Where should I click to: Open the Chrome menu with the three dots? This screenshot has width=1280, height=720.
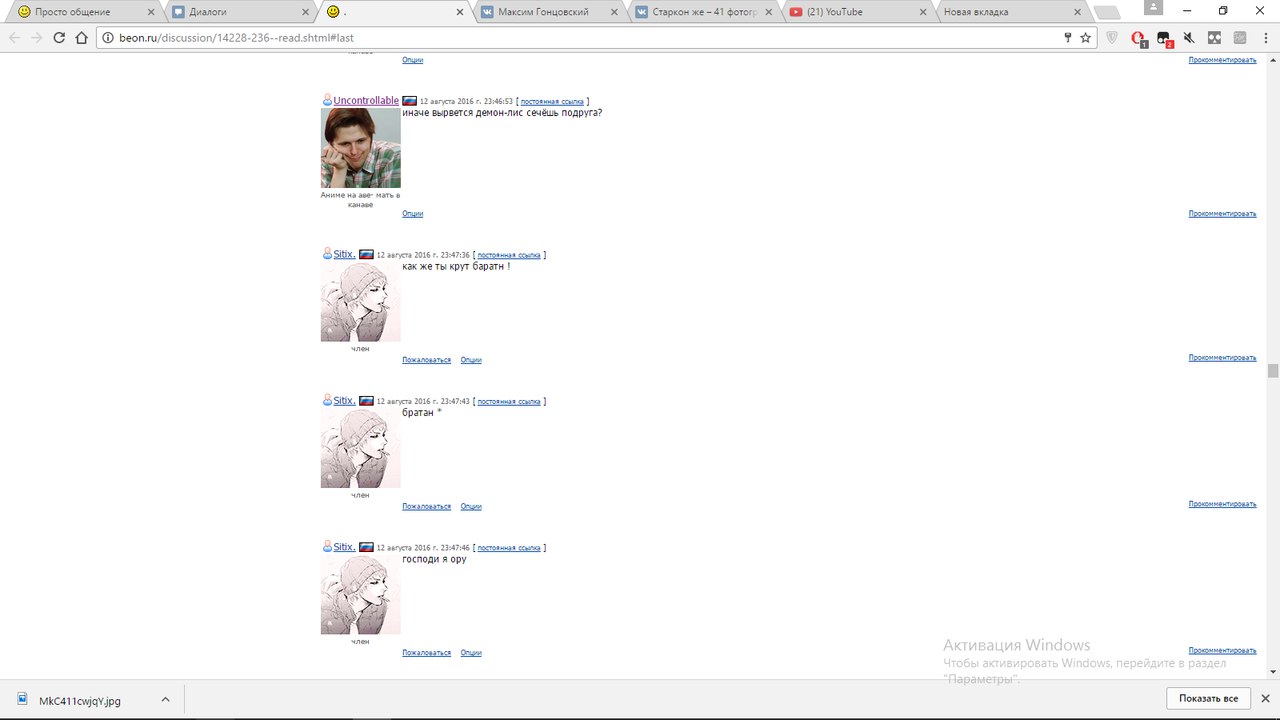point(1264,38)
